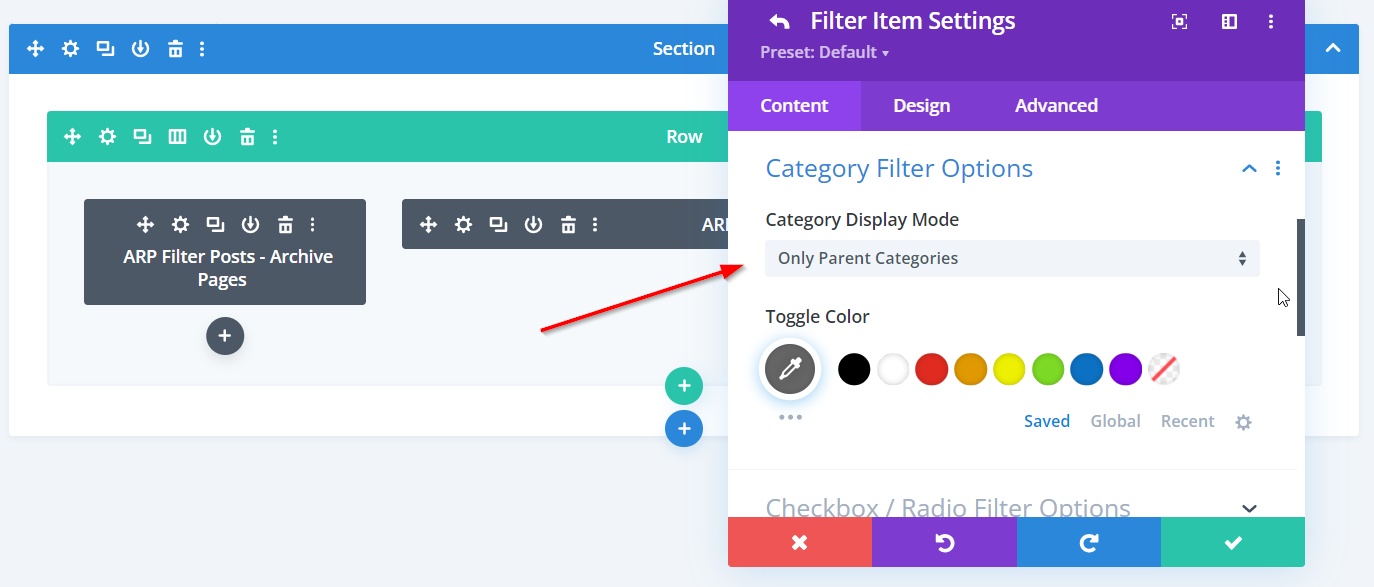Open the Preset: Default dropdown
Screen dimensions: 1374x587
tap(824, 52)
